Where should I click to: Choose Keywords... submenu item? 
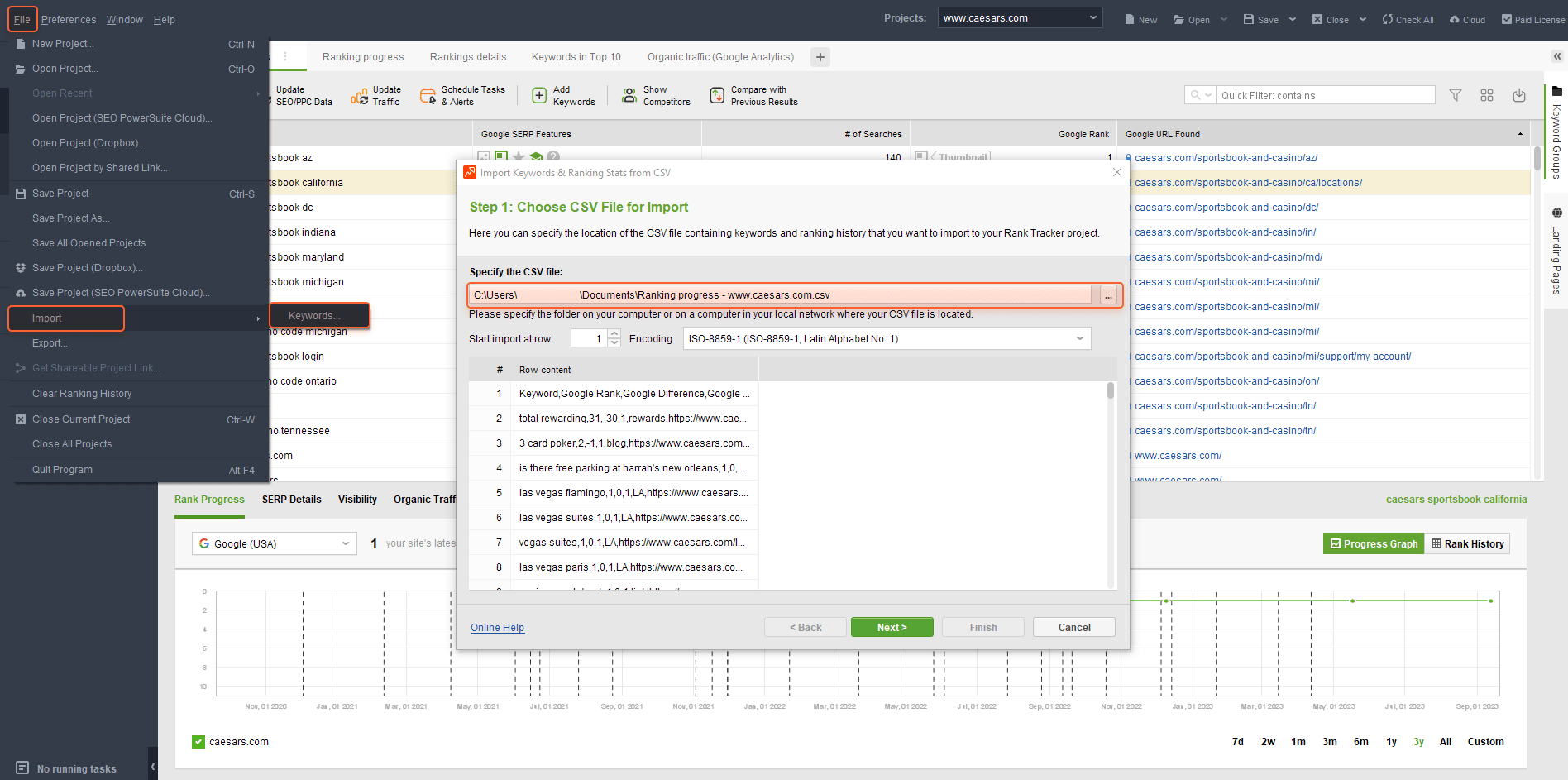[x=318, y=316]
